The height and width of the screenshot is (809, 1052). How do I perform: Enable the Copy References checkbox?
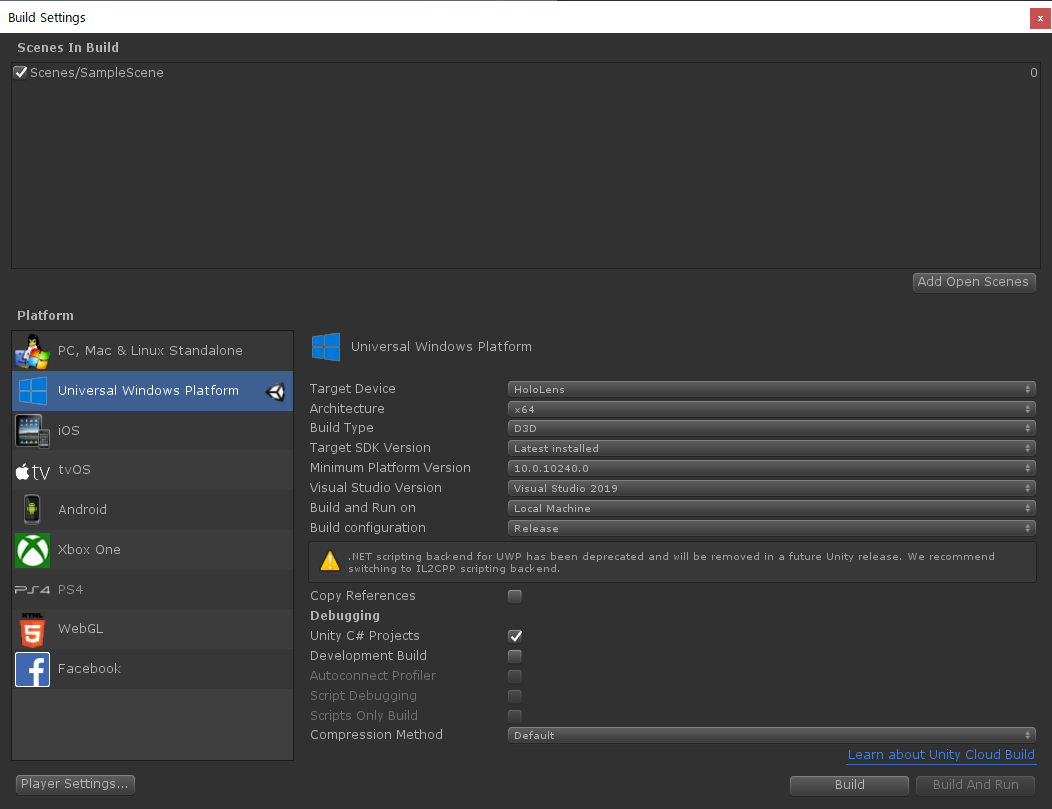coord(515,596)
